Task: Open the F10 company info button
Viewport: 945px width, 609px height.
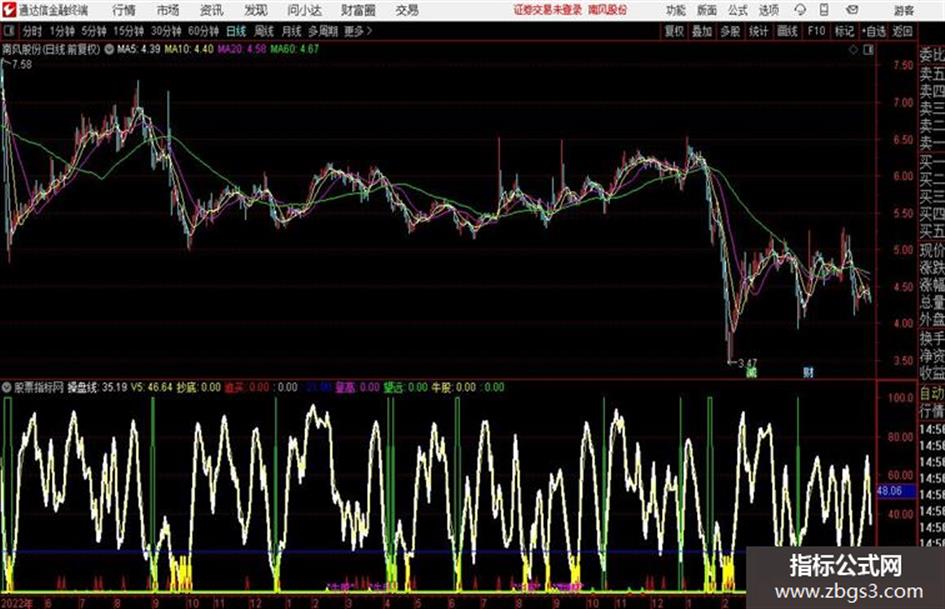Action: [x=817, y=31]
